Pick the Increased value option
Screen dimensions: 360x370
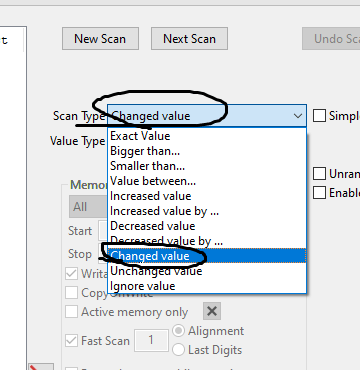coord(207,196)
